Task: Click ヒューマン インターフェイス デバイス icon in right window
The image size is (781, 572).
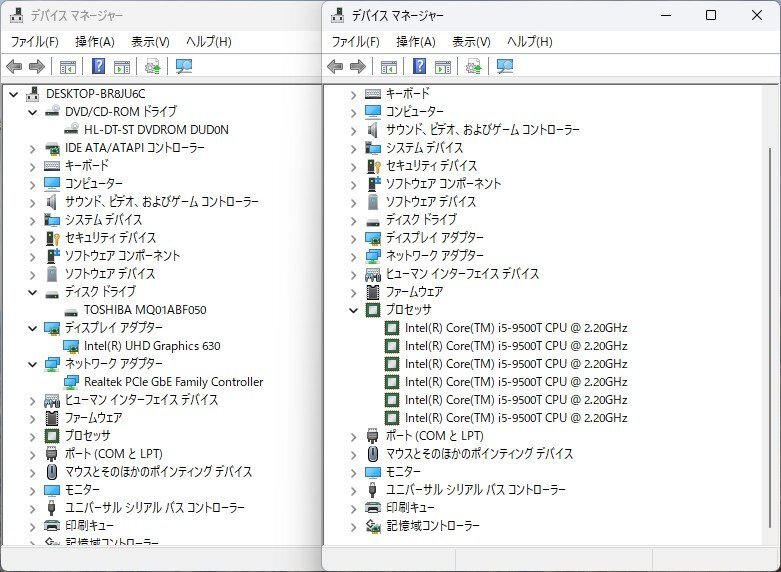Action: (x=373, y=274)
